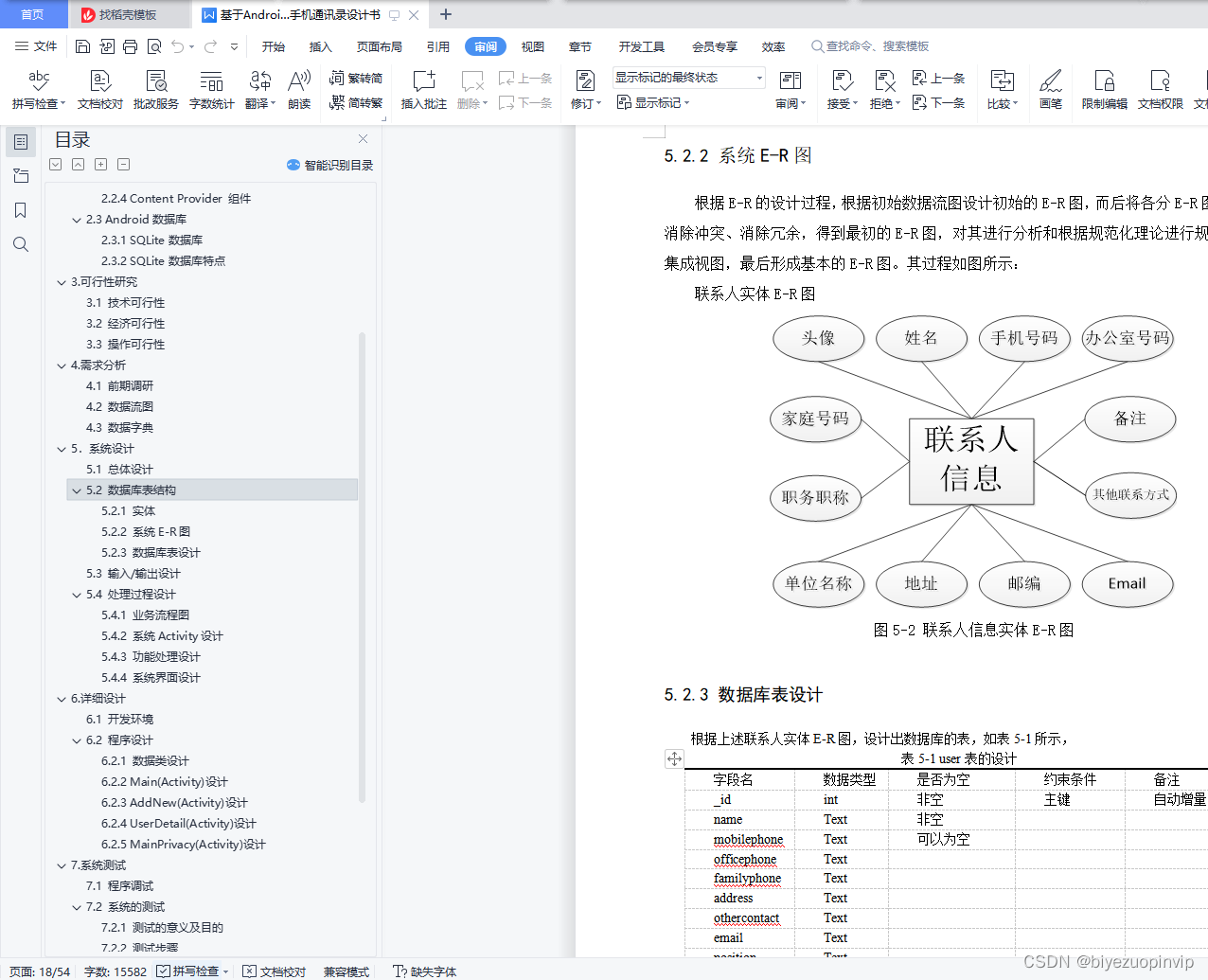Show the word count (字数统计)
Viewport: 1208px width, 980px height.
[212, 89]
